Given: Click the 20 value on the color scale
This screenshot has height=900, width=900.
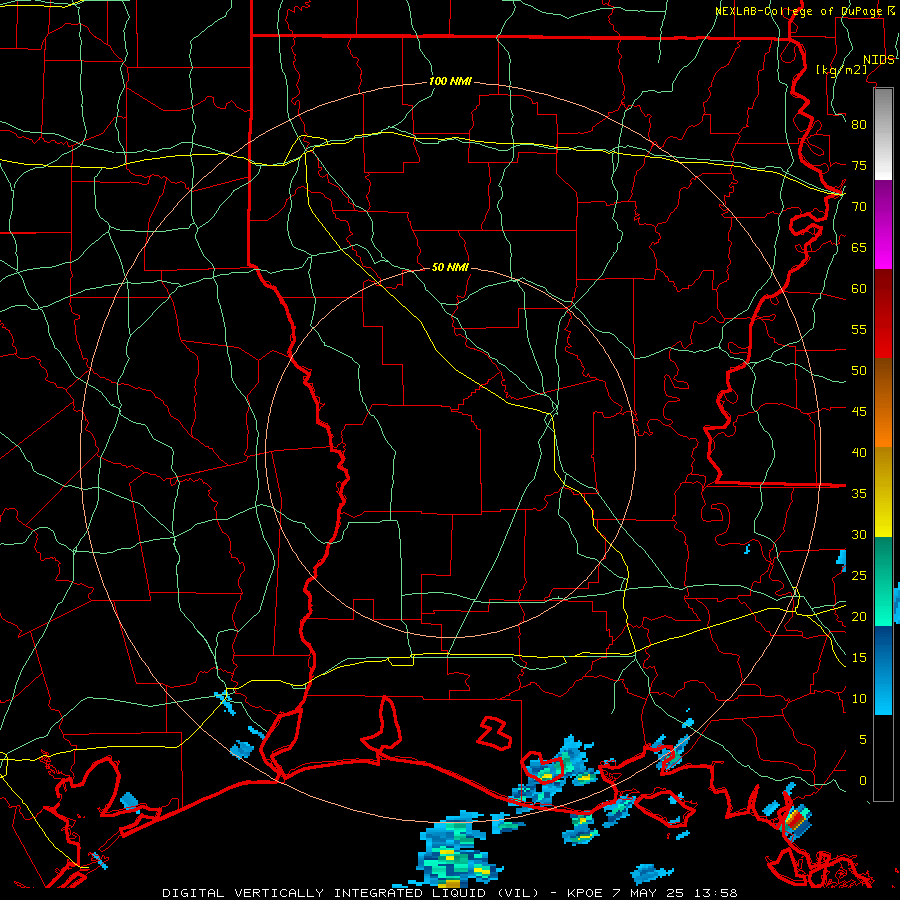Looking at the screenshot, I should click(859, 616).
